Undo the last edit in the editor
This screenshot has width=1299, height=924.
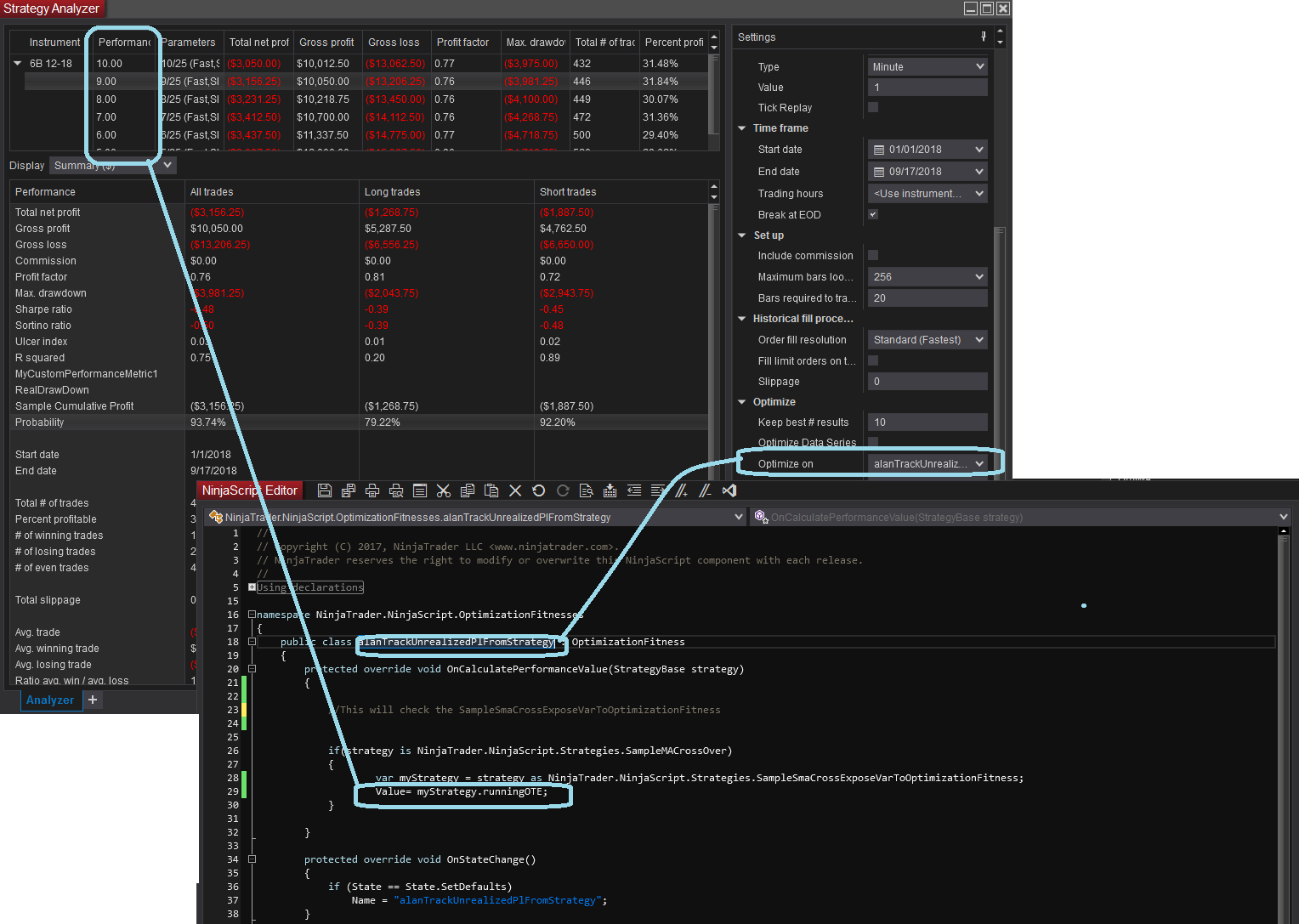tap(539, 490)
